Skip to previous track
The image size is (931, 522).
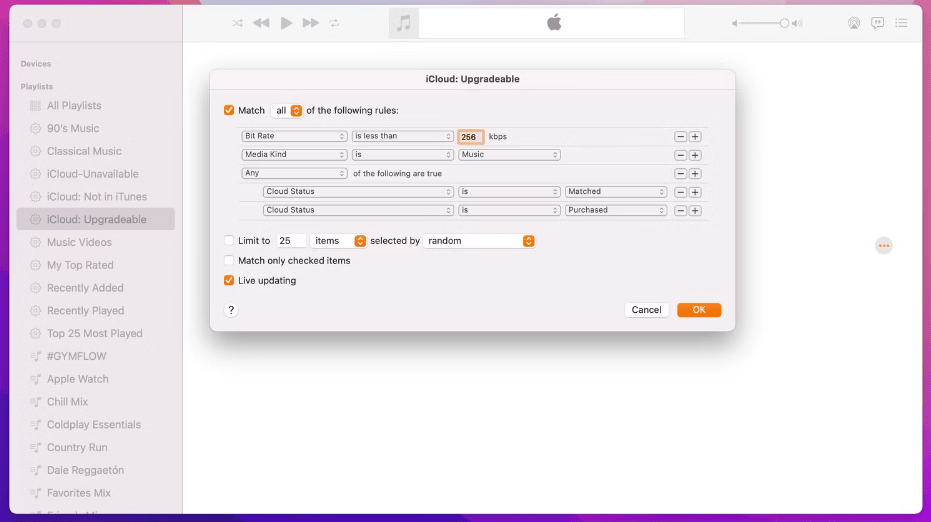tap(261, 23)
